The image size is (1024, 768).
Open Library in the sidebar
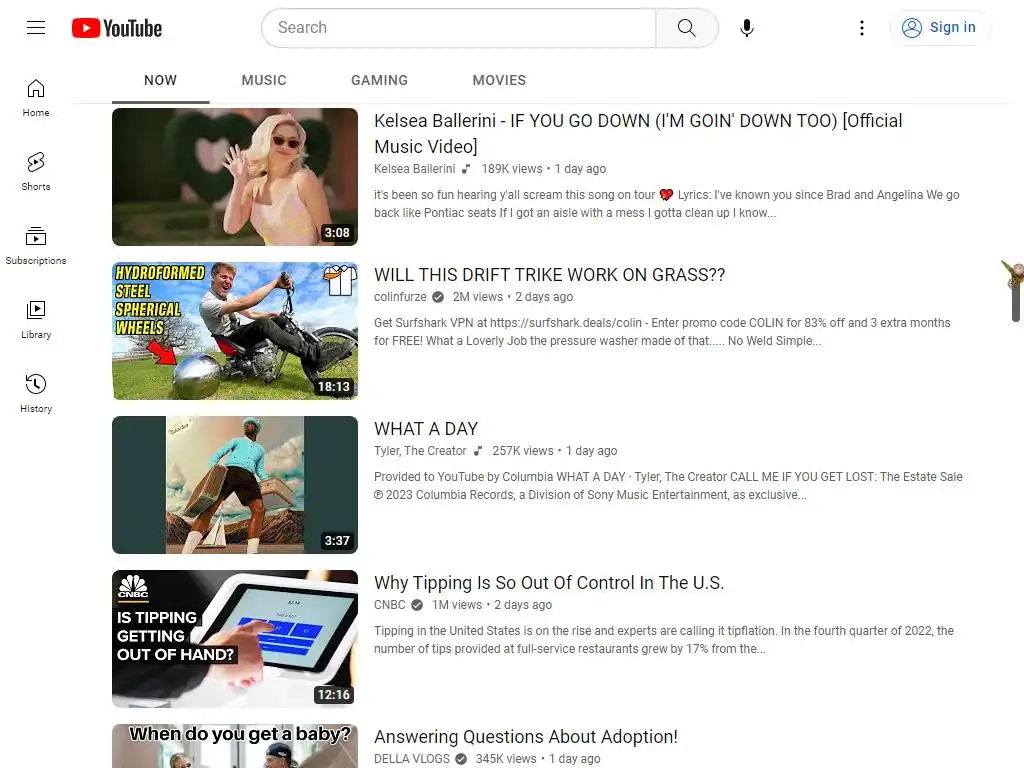pos(36,320)
